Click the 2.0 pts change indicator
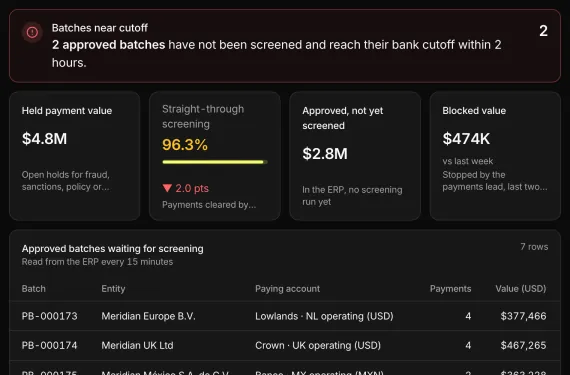Image resolution: width=570 pixels, height=375 pixels. point(192,188)
